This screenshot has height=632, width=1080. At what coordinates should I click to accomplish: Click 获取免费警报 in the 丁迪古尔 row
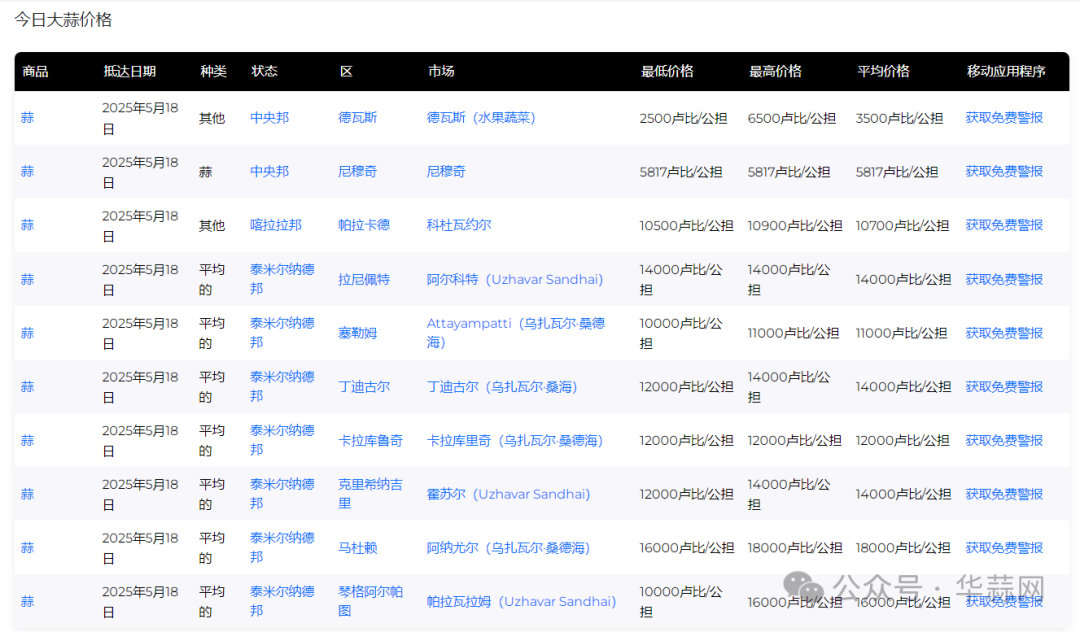[1004, 387]
